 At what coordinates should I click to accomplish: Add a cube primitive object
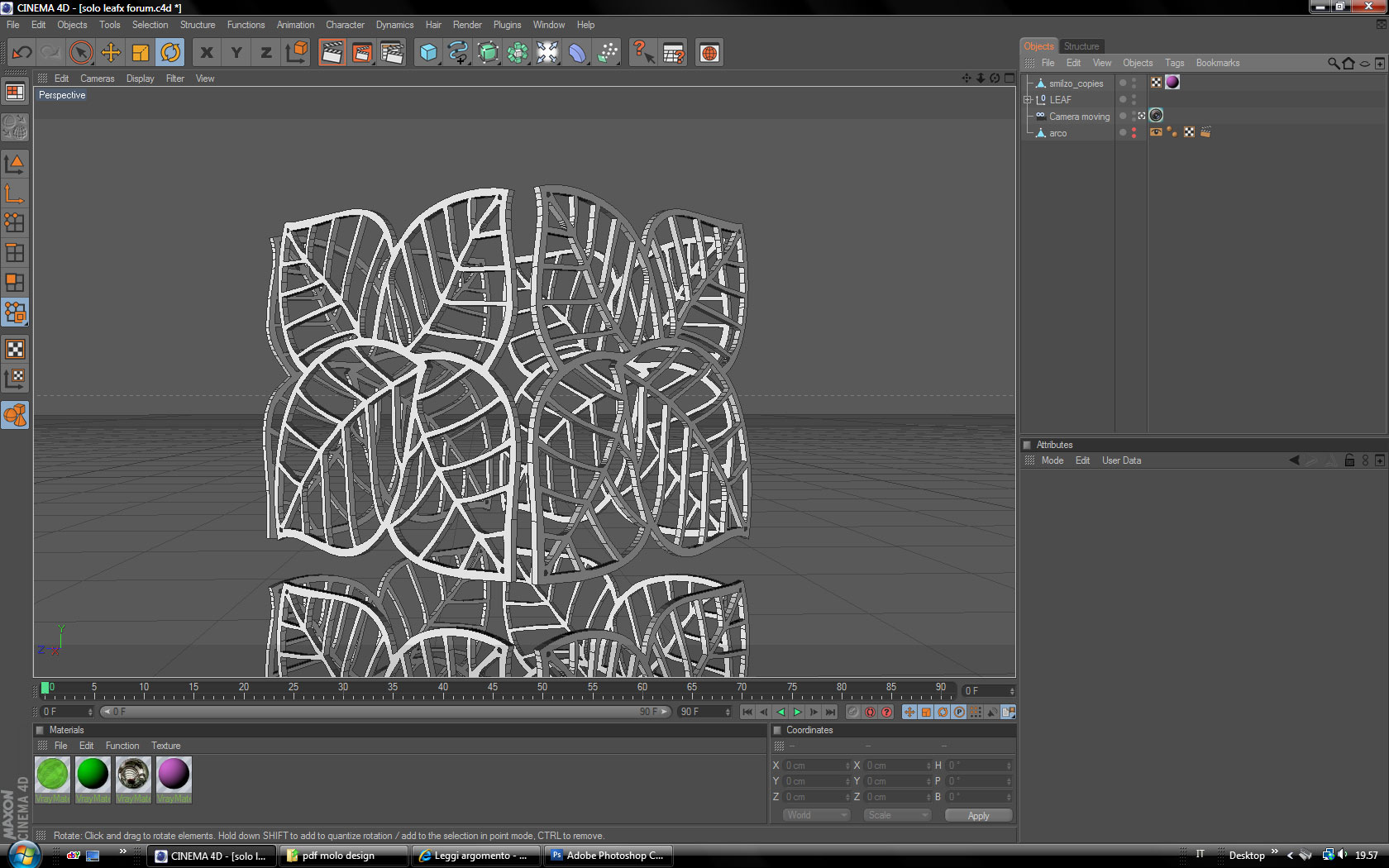[428, 53]
